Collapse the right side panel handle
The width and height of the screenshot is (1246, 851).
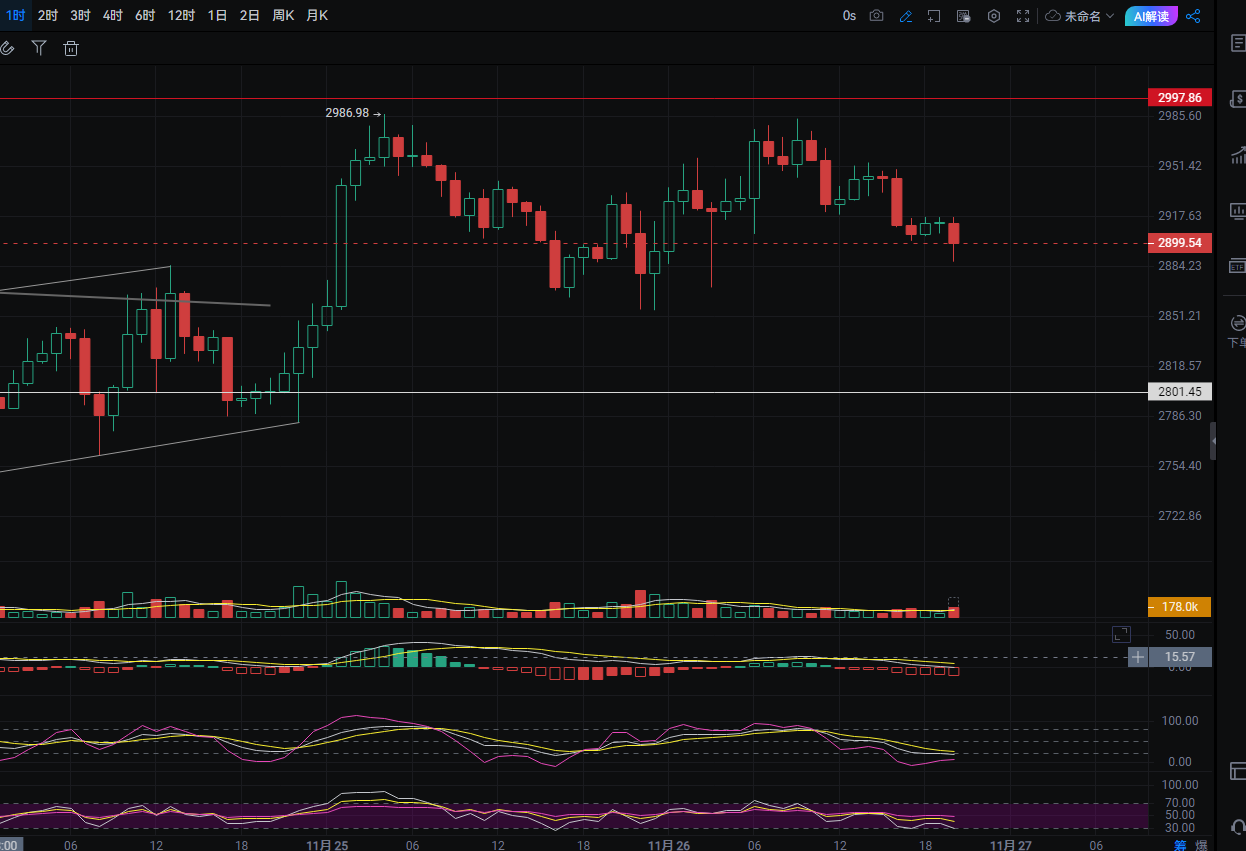(x=1213, y=440)
